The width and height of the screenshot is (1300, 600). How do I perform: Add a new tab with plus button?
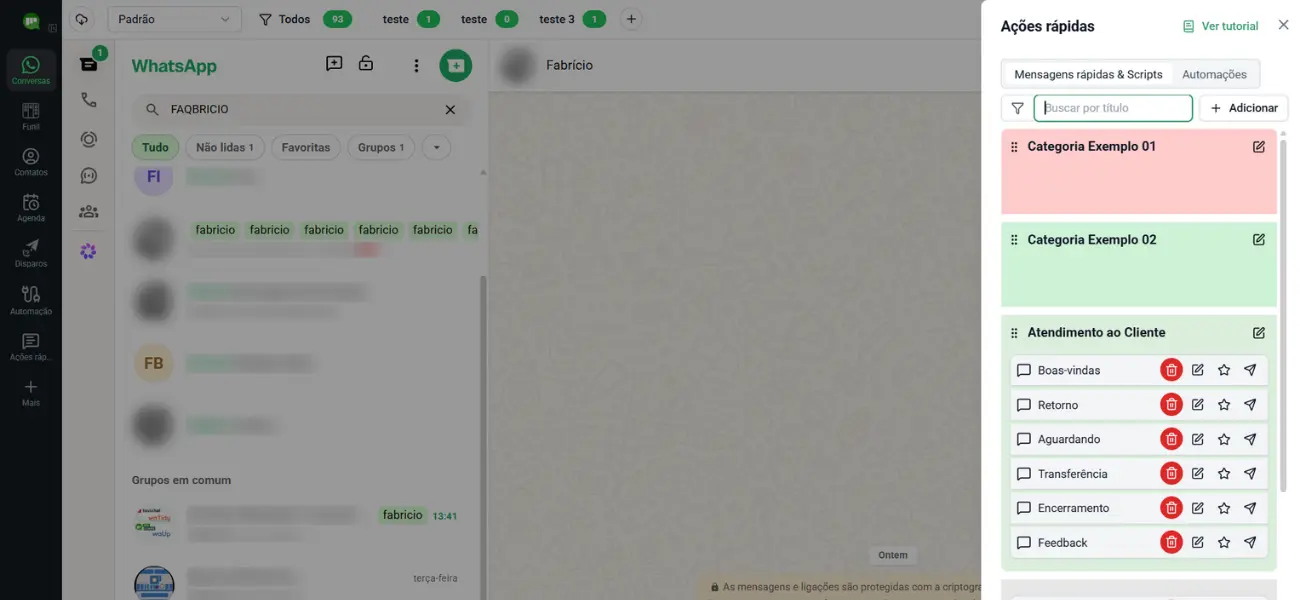[631, 19]
